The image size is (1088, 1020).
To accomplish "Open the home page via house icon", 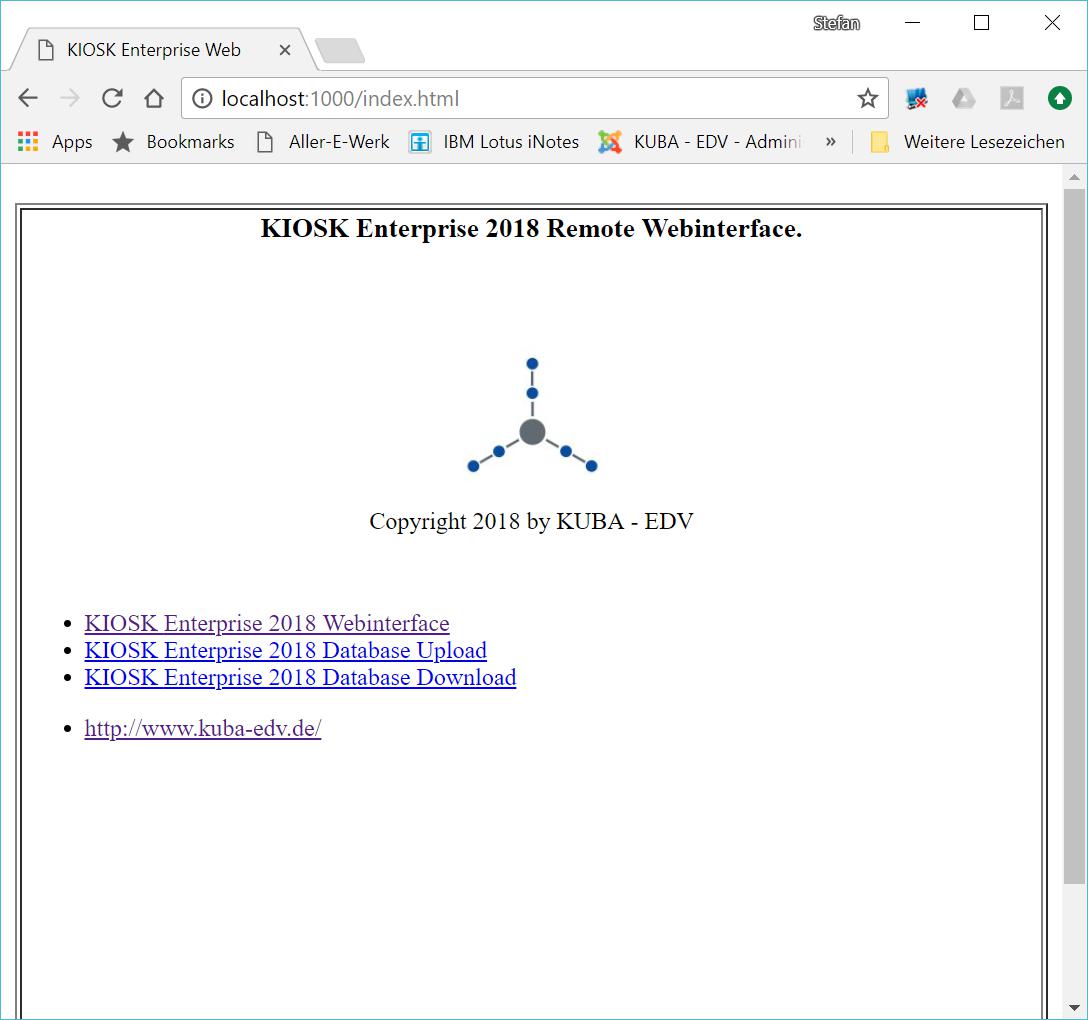I will 153,99.
